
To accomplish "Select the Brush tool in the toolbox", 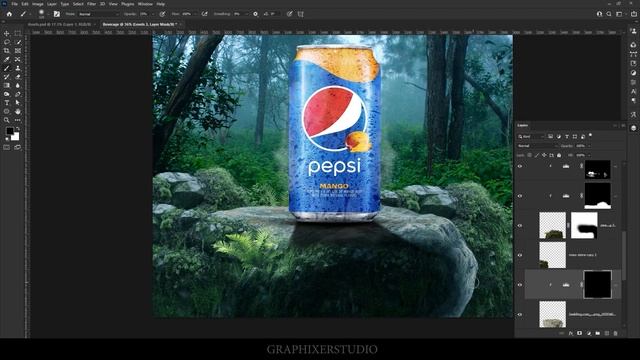I will tap(7, 68).
